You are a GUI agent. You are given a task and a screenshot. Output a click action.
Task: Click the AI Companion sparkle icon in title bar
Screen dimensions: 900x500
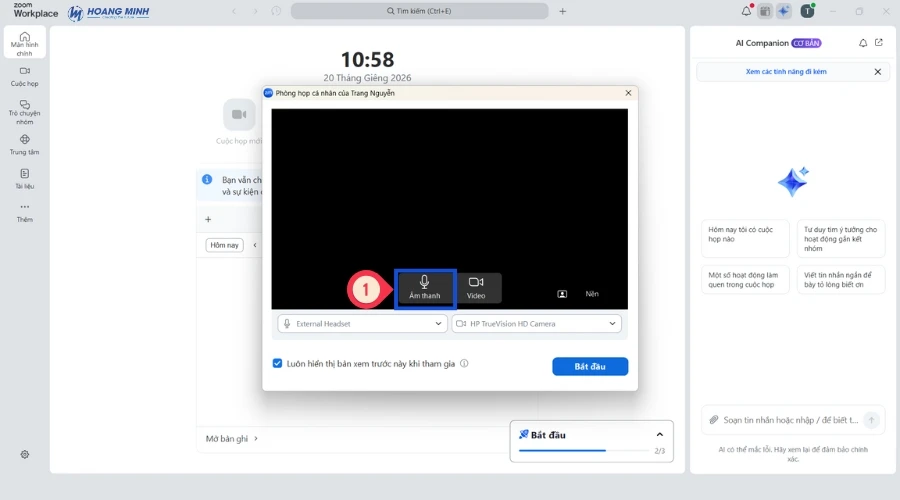click(x=784, y=11)
